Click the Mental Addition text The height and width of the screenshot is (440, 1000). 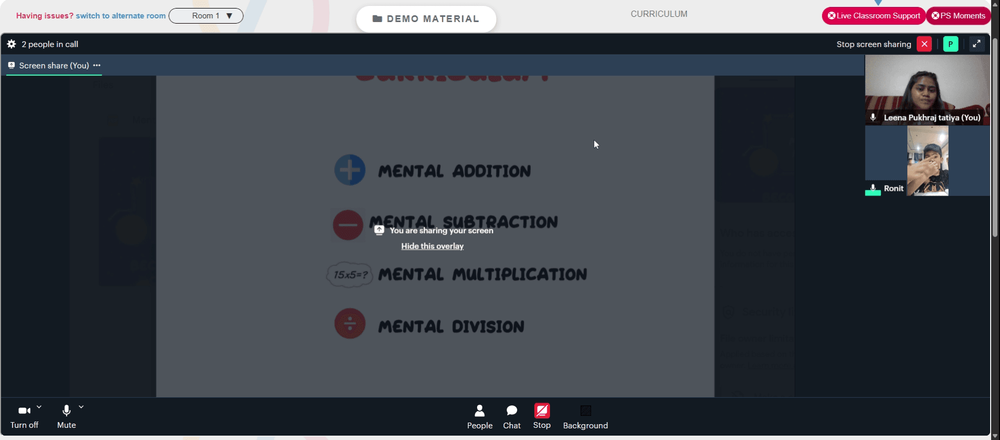click(x=455, y=171)
